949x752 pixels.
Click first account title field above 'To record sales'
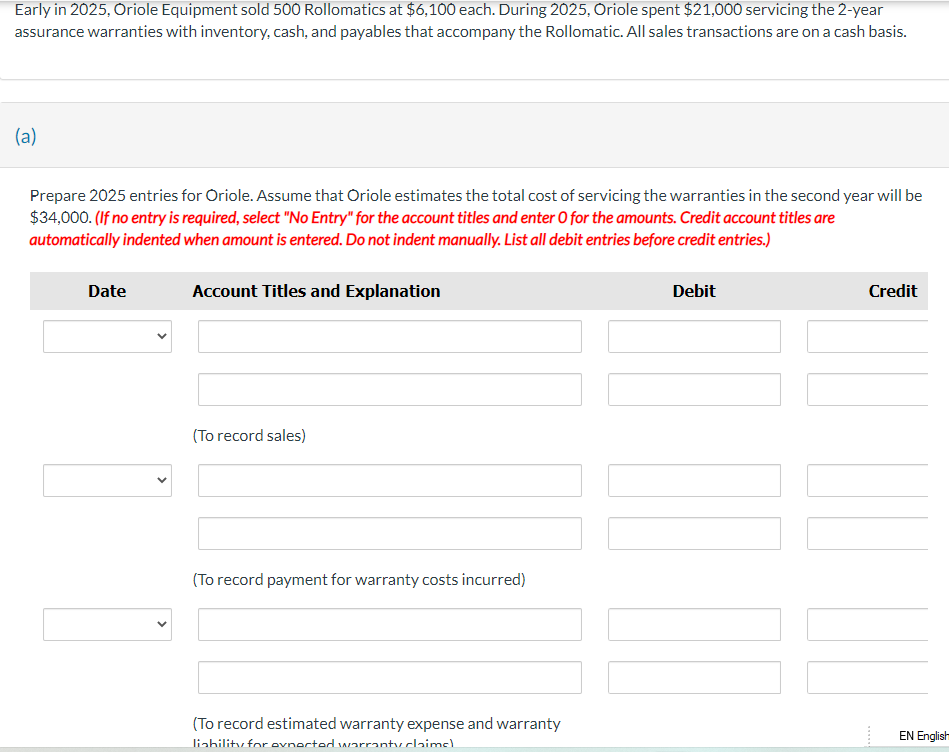pyautogui.click(x=390, y=336)
